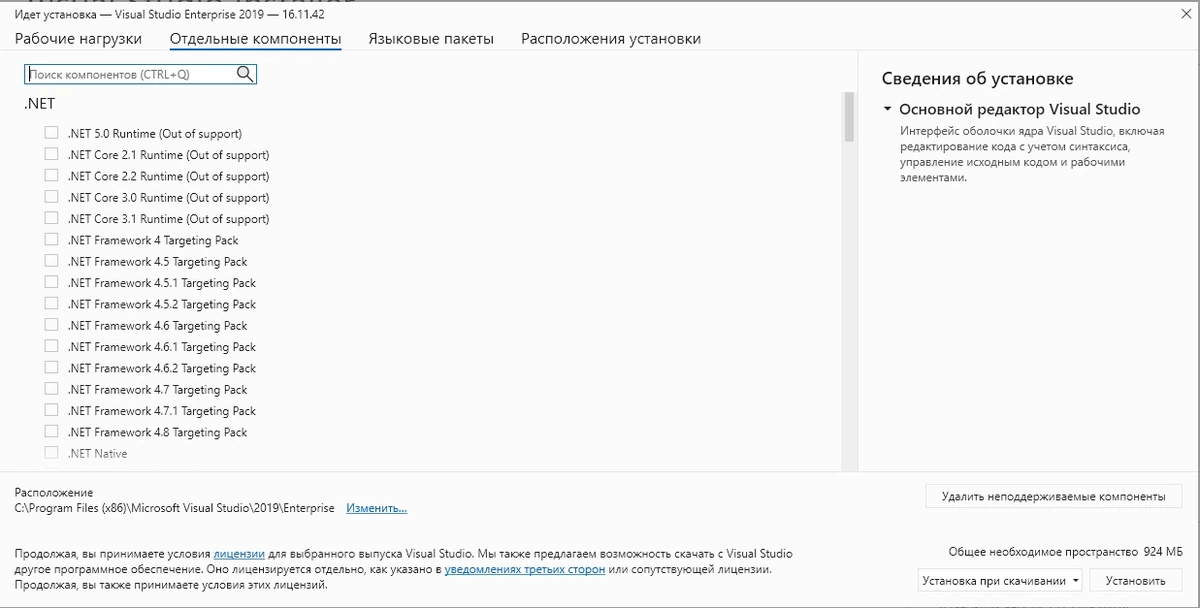Check .NET Framework 4.5.2 Targeting Pack
This screenshot has height=608, width=1200.
51,304
